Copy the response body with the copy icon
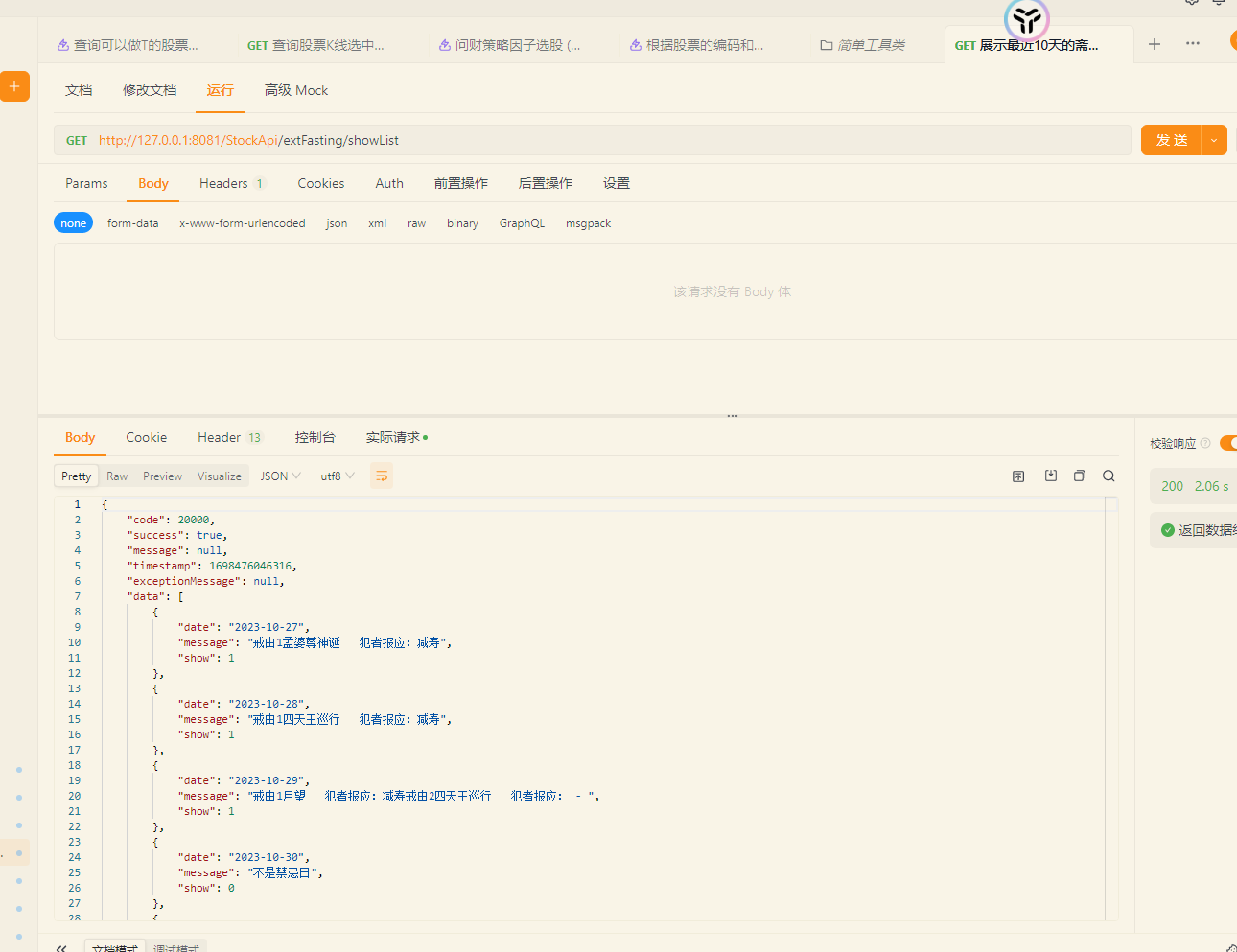Image resolution: width=1237 pixels, height=952 pixels. [1080, 476]
